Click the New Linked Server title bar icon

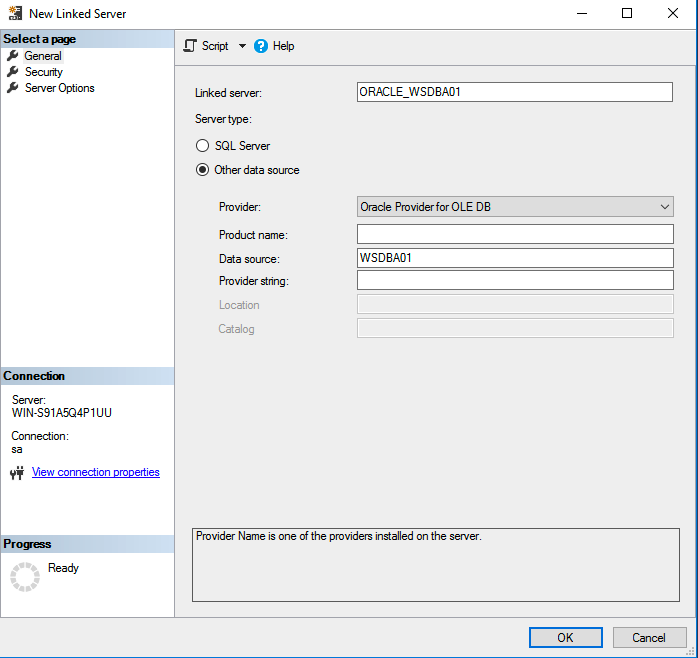[15, 13]
